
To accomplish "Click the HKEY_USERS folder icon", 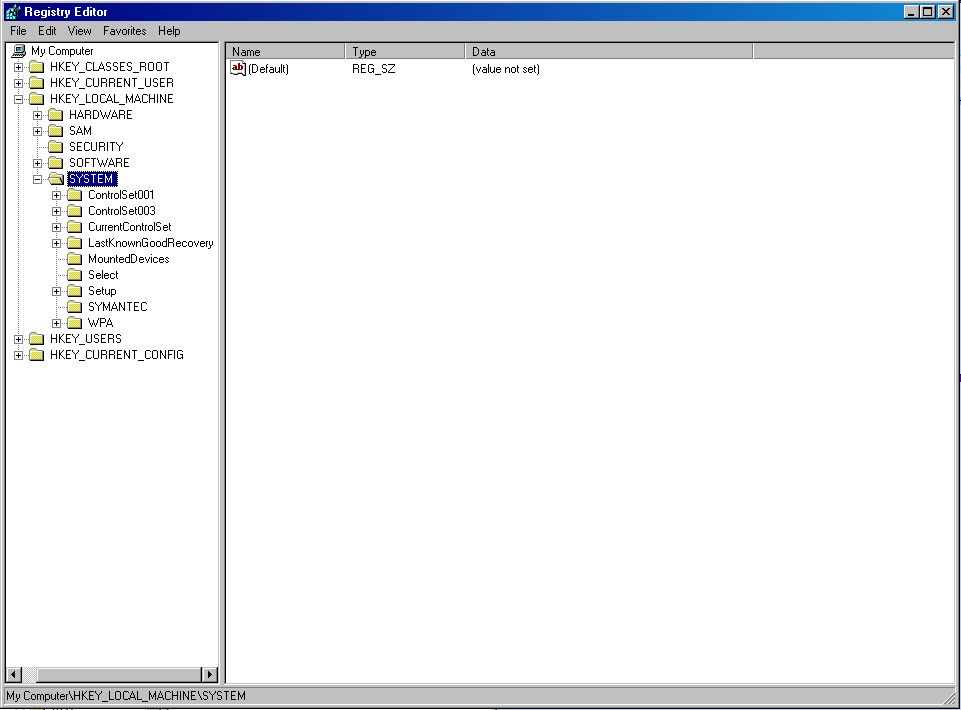I will pos(37,338).
